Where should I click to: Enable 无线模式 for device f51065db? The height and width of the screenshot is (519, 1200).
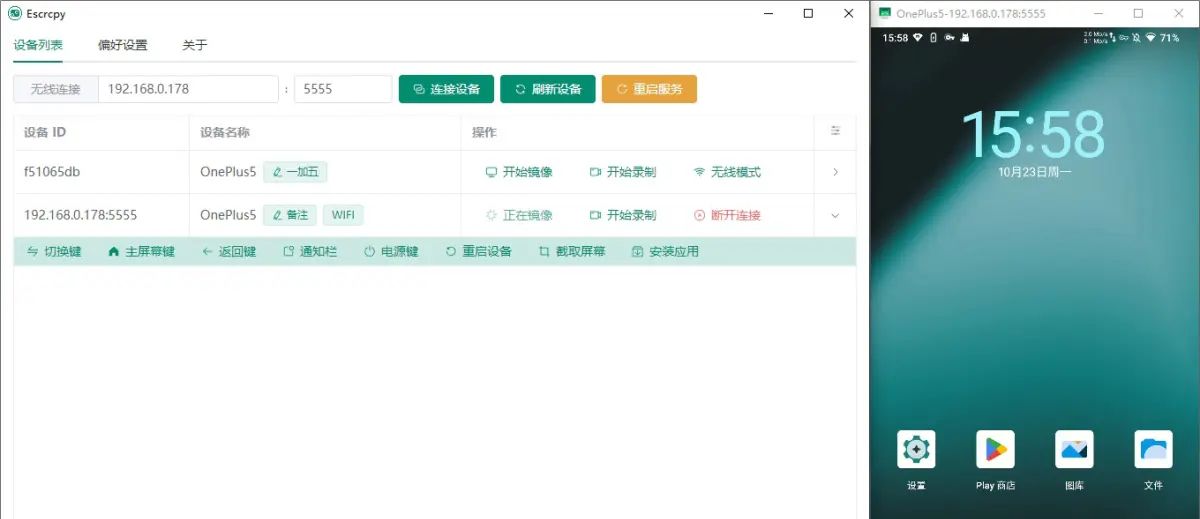[727, 172]
